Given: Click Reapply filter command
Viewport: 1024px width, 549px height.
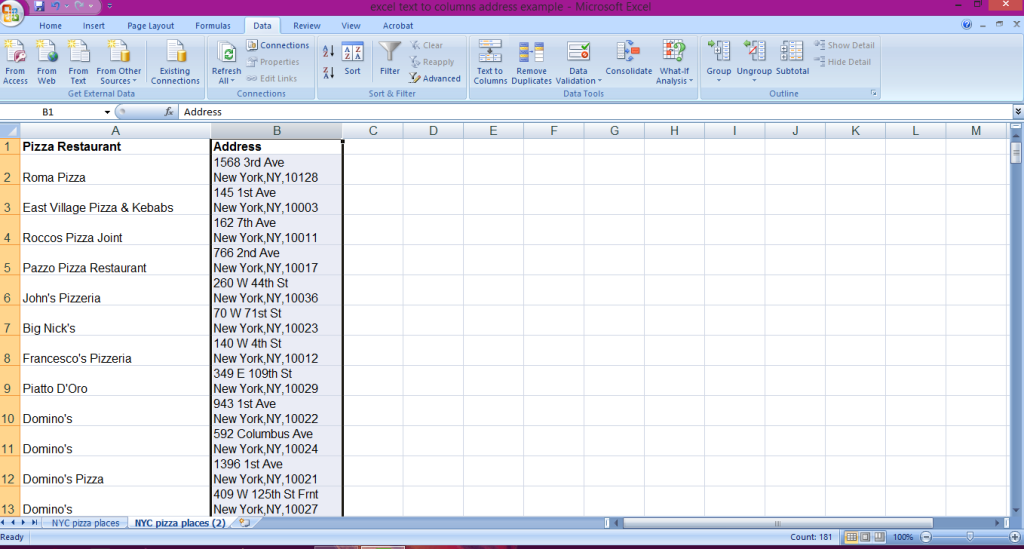Looking at the screenshot, I should tap(432, 62).
